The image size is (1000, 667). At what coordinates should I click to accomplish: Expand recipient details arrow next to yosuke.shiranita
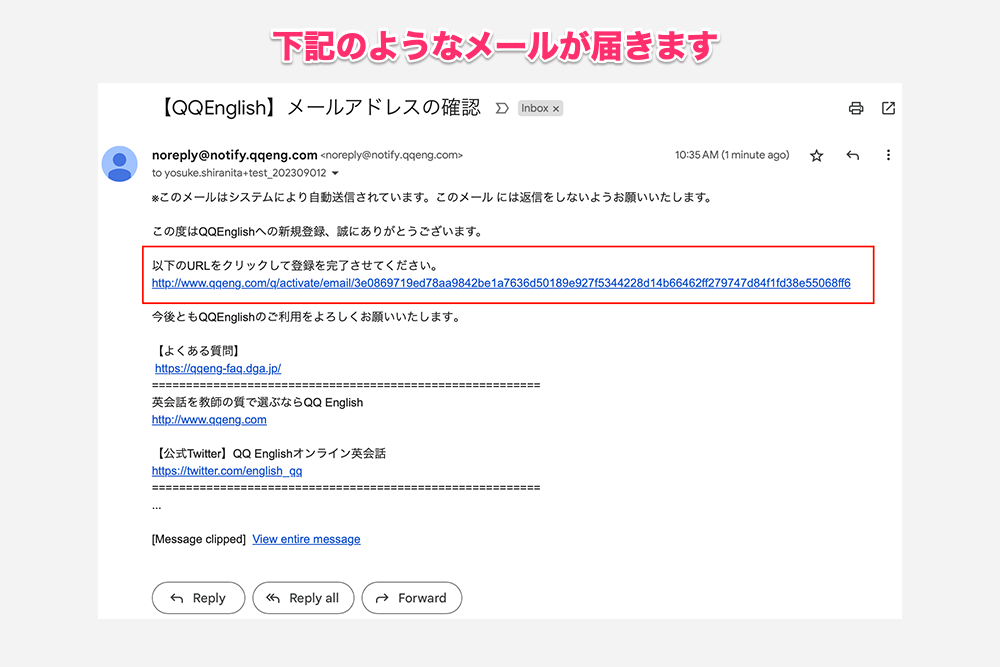(x=335, y=173)
